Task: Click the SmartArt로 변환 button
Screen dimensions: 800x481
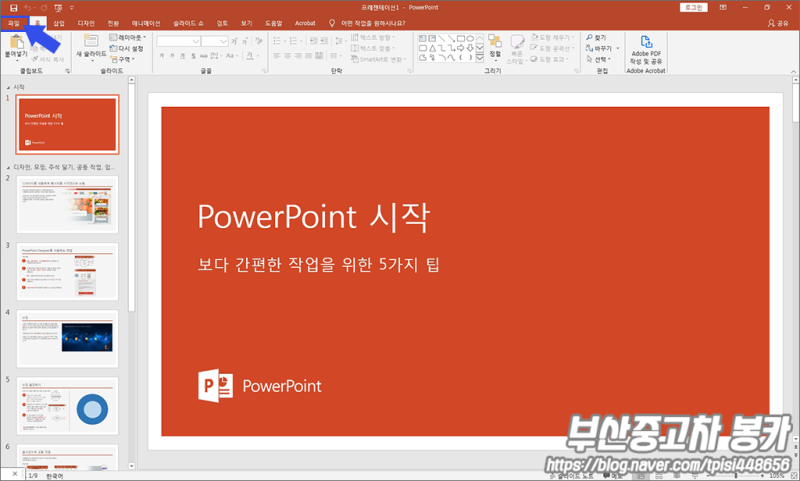Action: [379, 60]
